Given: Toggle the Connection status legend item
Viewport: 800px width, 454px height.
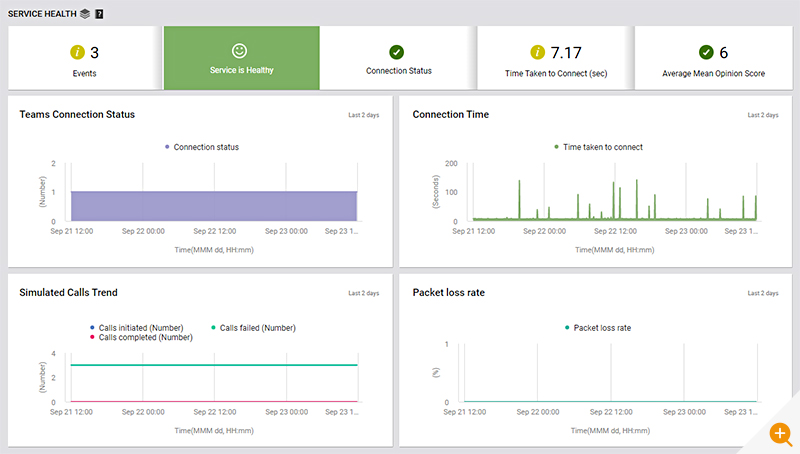Looking at the screenshot, I should [202, 147].
